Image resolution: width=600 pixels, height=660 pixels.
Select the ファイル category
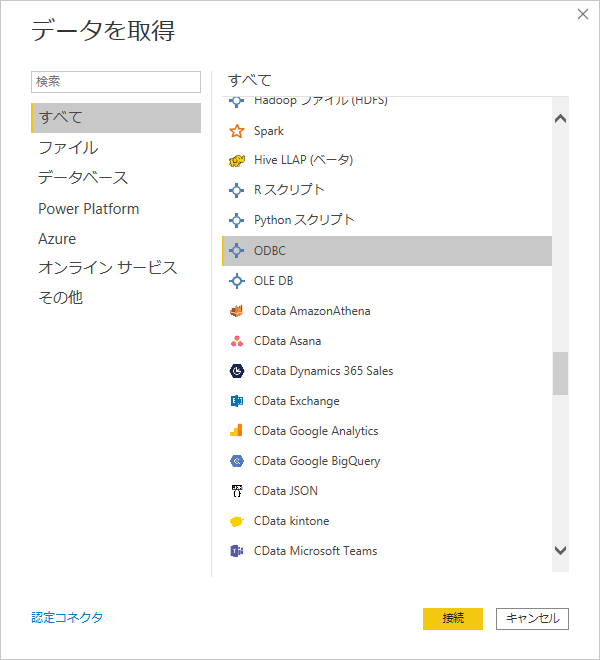(x=68, y=148)
